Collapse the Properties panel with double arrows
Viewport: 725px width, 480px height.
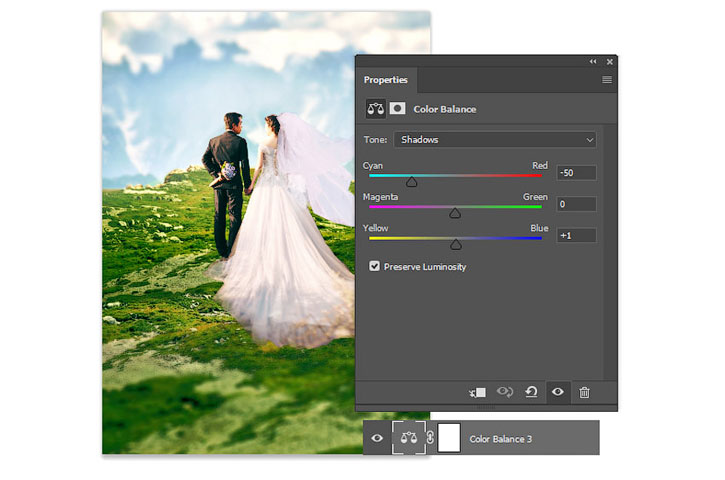(x=593, y=62)
